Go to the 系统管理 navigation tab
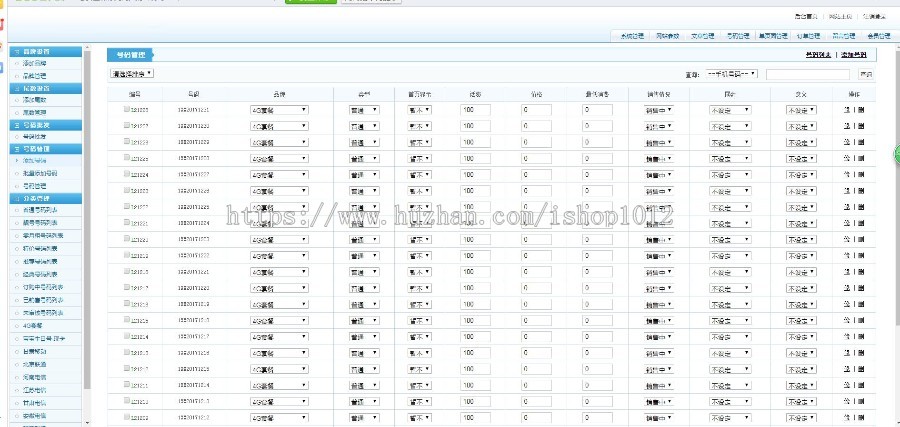 pyautogui.click(x=632, y=36)
